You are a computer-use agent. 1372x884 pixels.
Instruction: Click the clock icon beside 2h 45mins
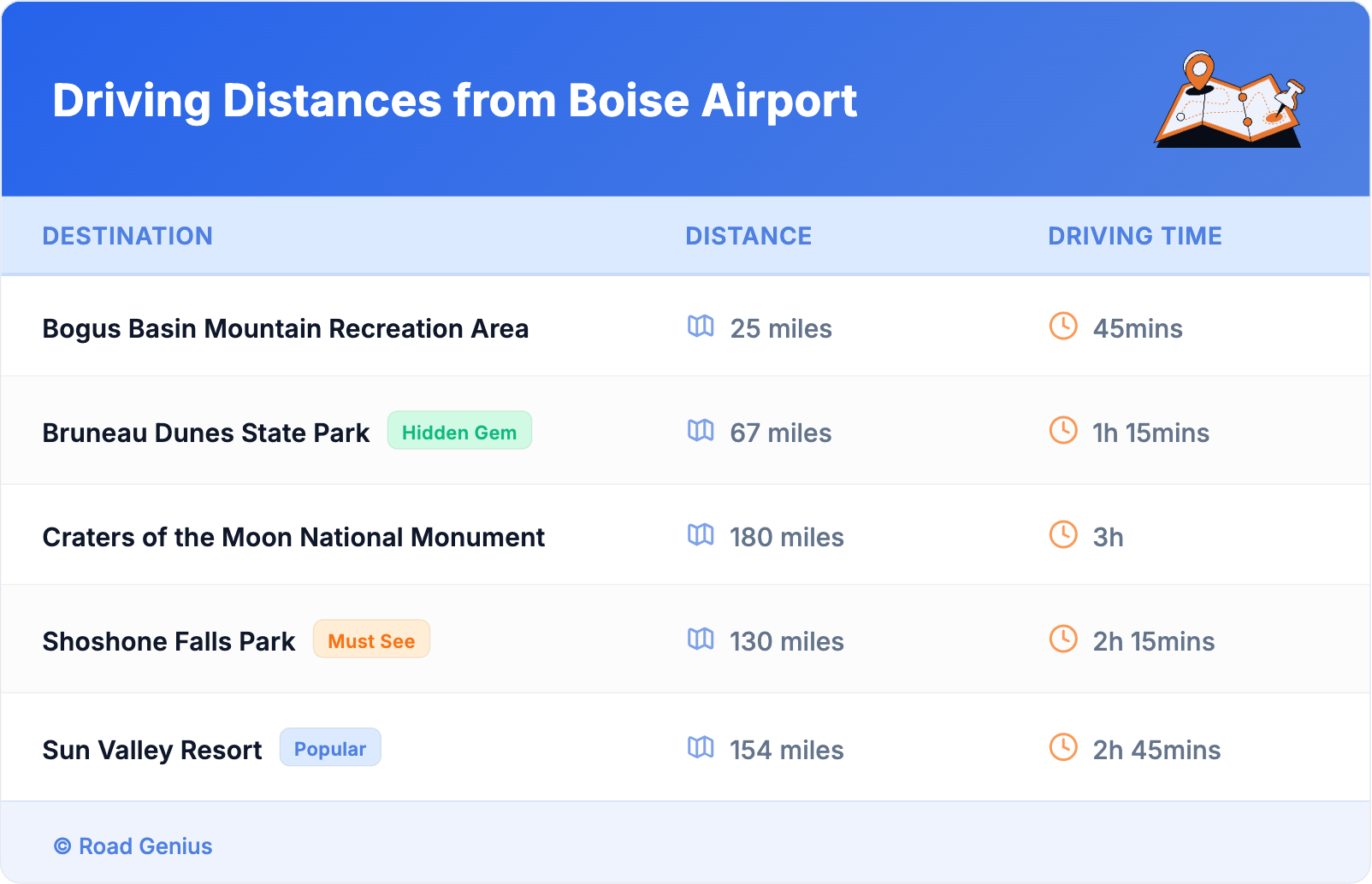1063,748
